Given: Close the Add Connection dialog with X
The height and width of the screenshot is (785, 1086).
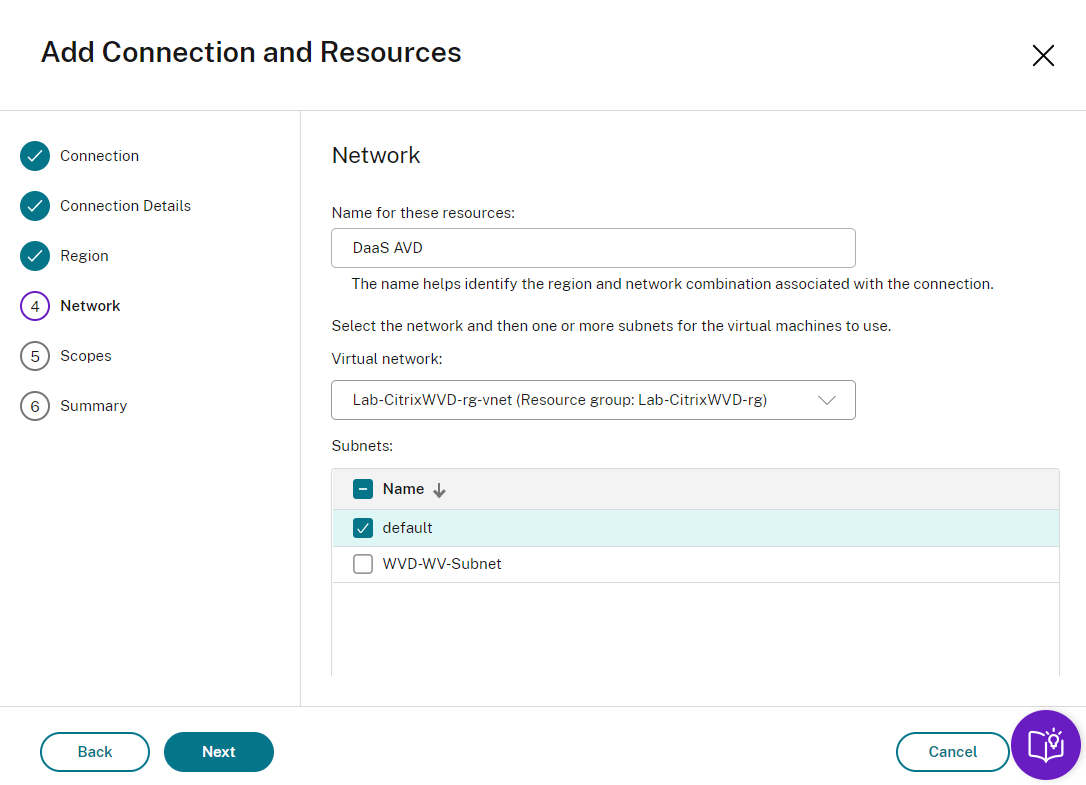Looking at the screenshot, I should point(1043,56).
